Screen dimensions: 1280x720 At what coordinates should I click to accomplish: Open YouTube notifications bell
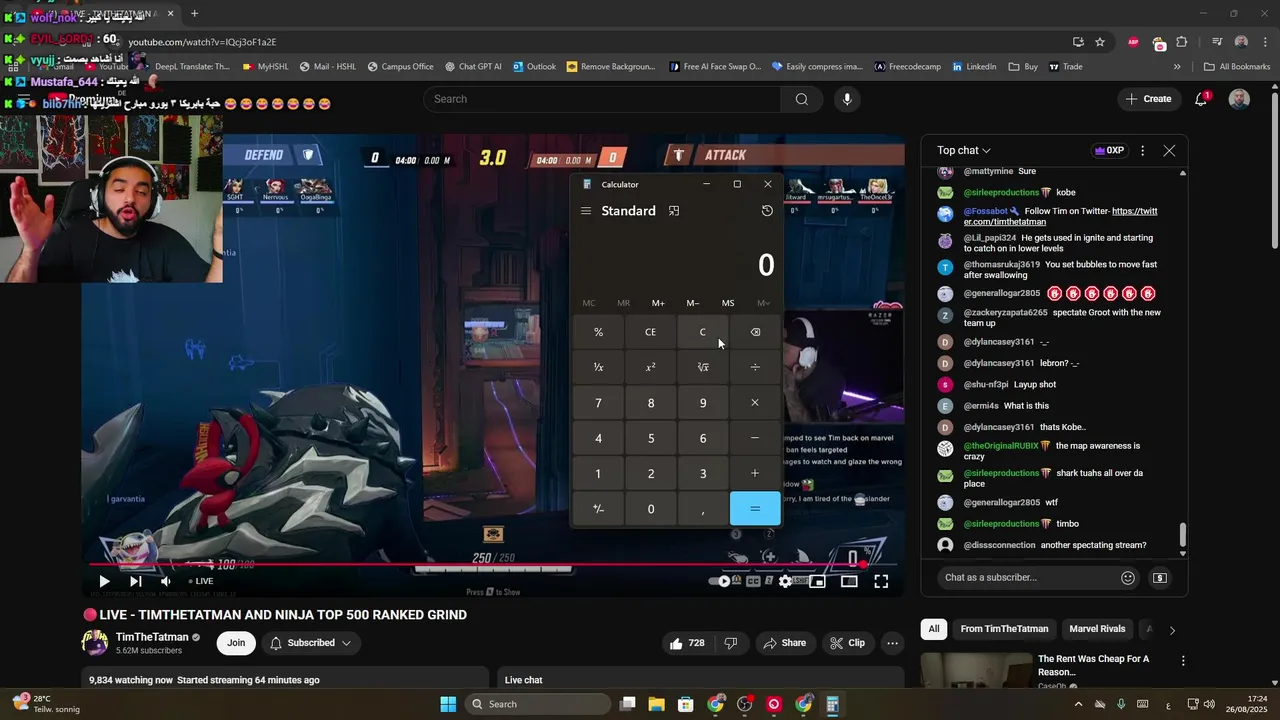pyautogui.click(x=1202, y=99)
